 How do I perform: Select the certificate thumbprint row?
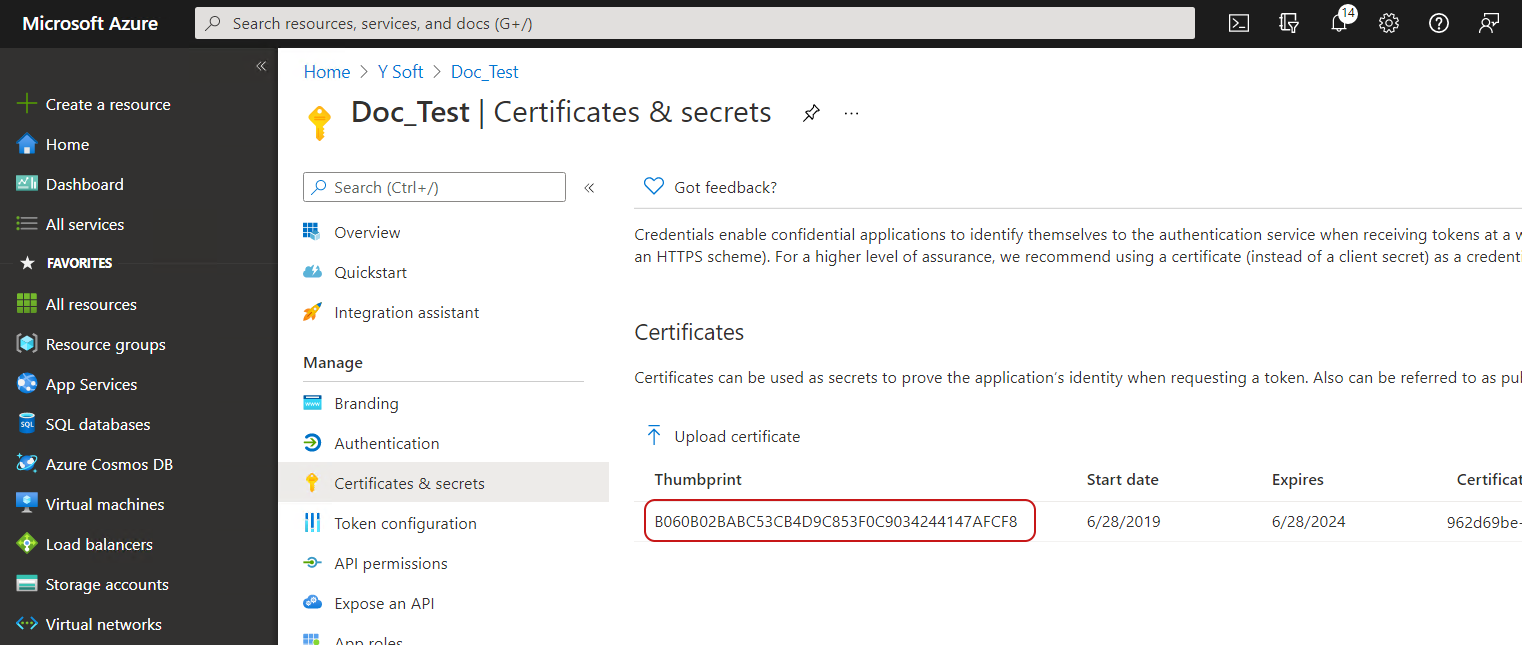pyautogui.click(x=836, y=521)
